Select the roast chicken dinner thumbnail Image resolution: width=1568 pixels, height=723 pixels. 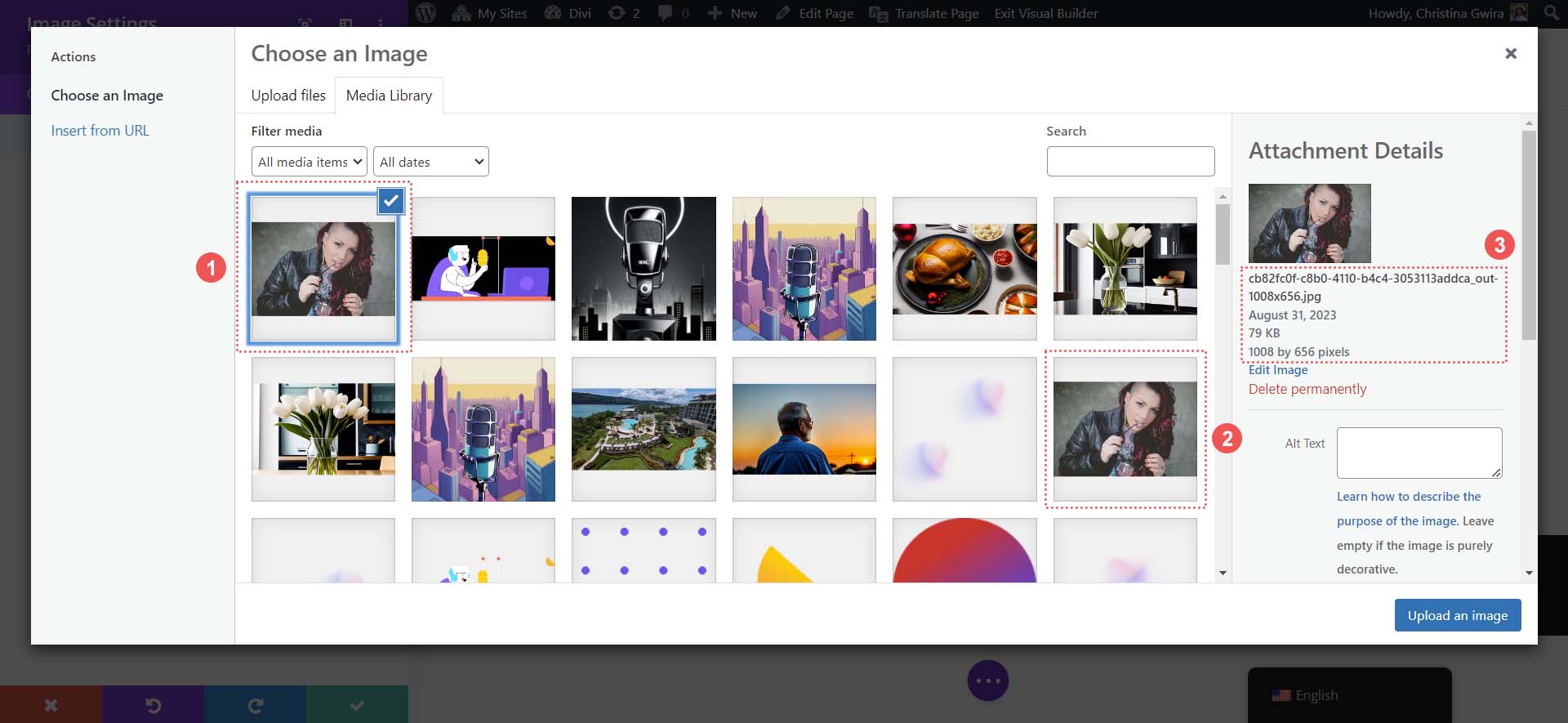coord(964,269)
